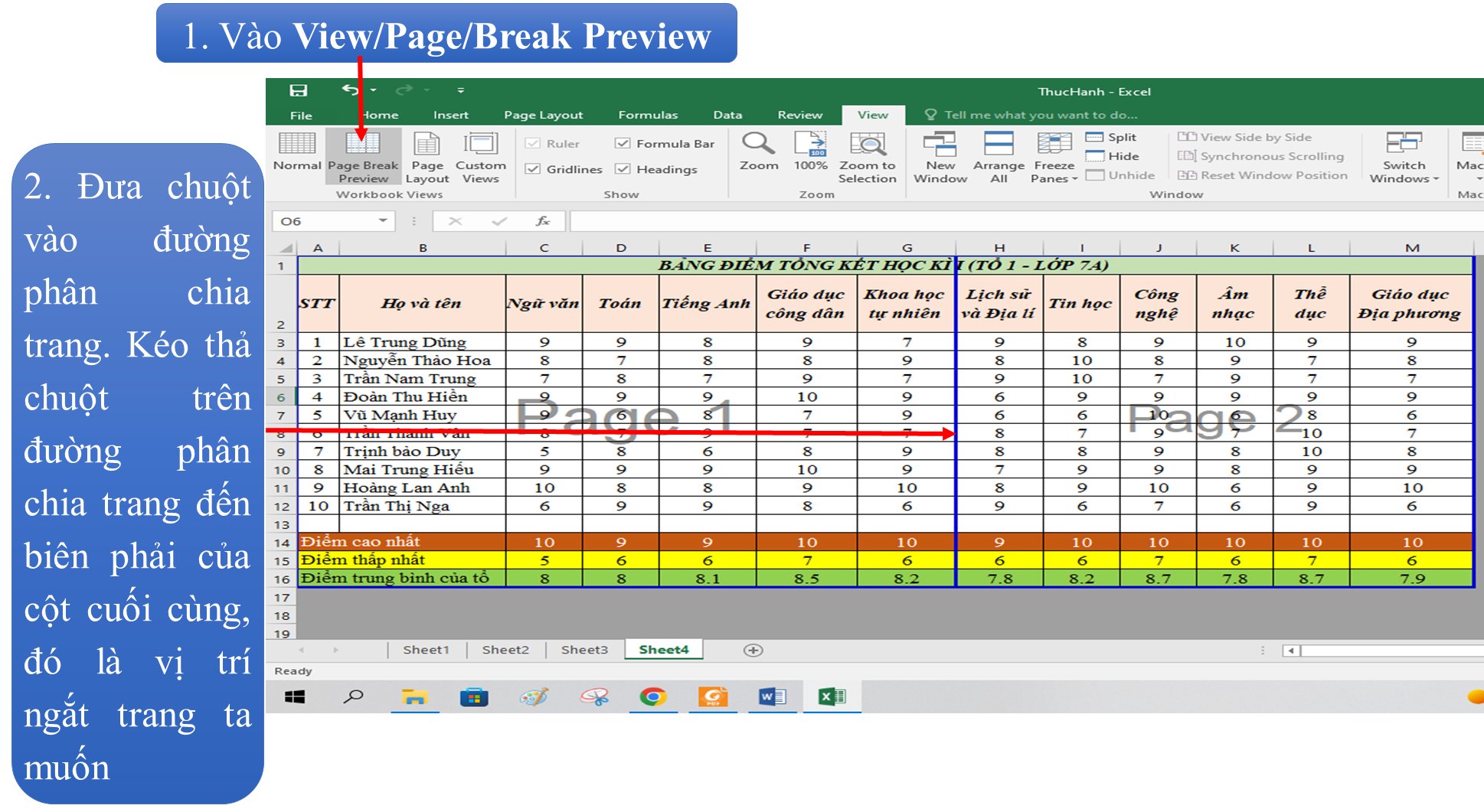The image size is (1484, 812).
Task: Confirm entry with checkmark icon
Action: [499, 221]
